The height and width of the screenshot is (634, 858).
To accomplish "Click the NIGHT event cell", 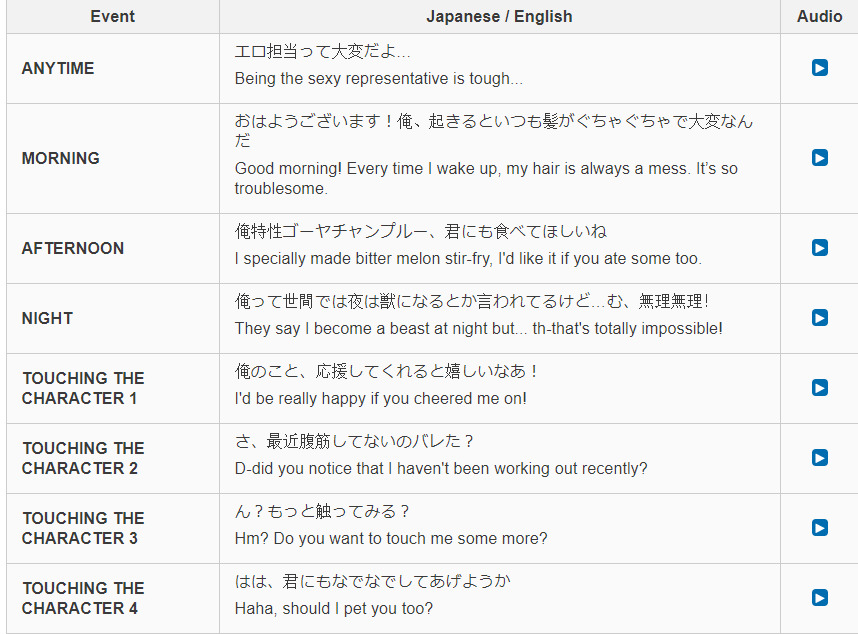I will pos(47,318).
